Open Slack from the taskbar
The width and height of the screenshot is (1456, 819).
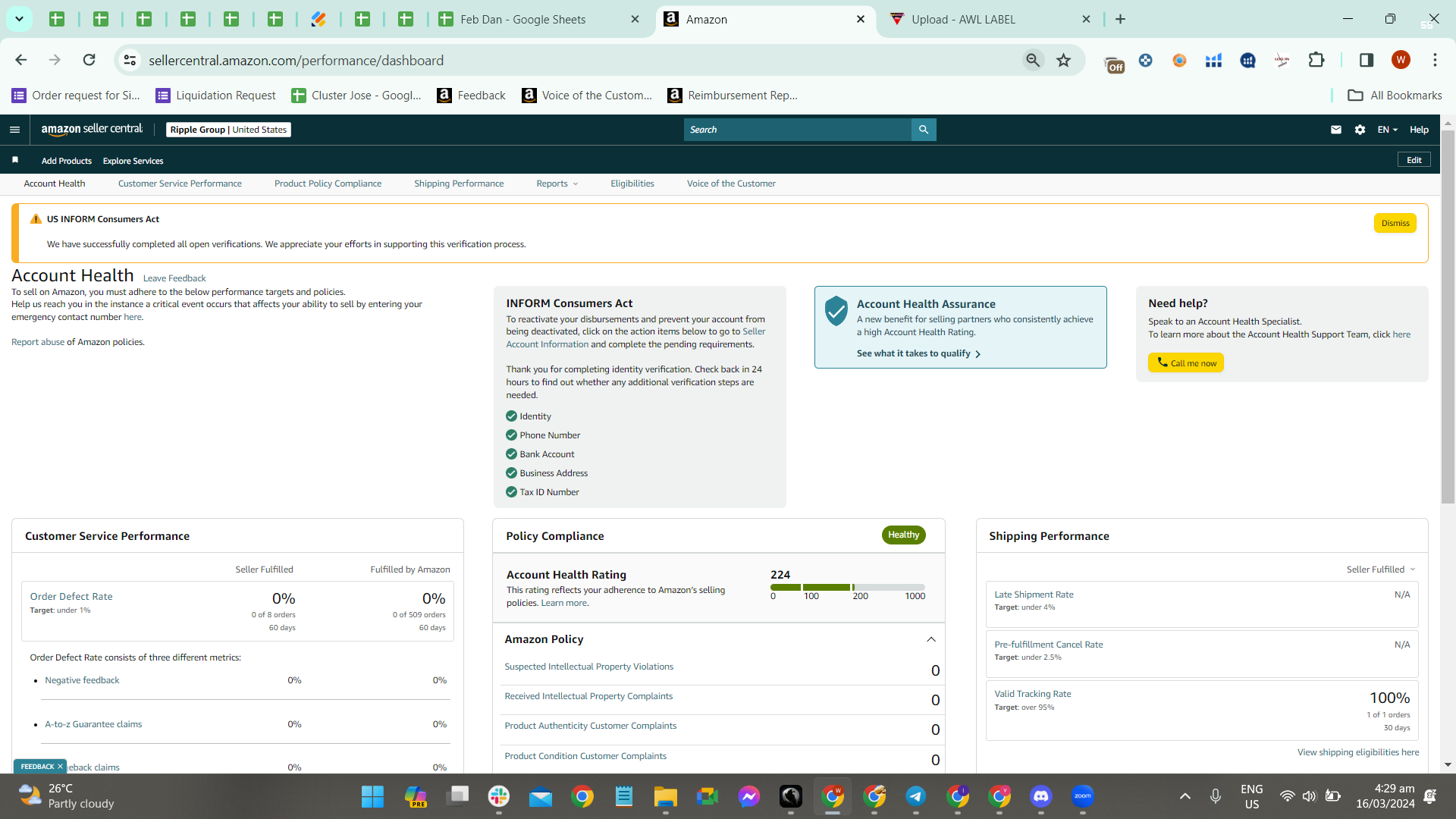pos(498,796)
